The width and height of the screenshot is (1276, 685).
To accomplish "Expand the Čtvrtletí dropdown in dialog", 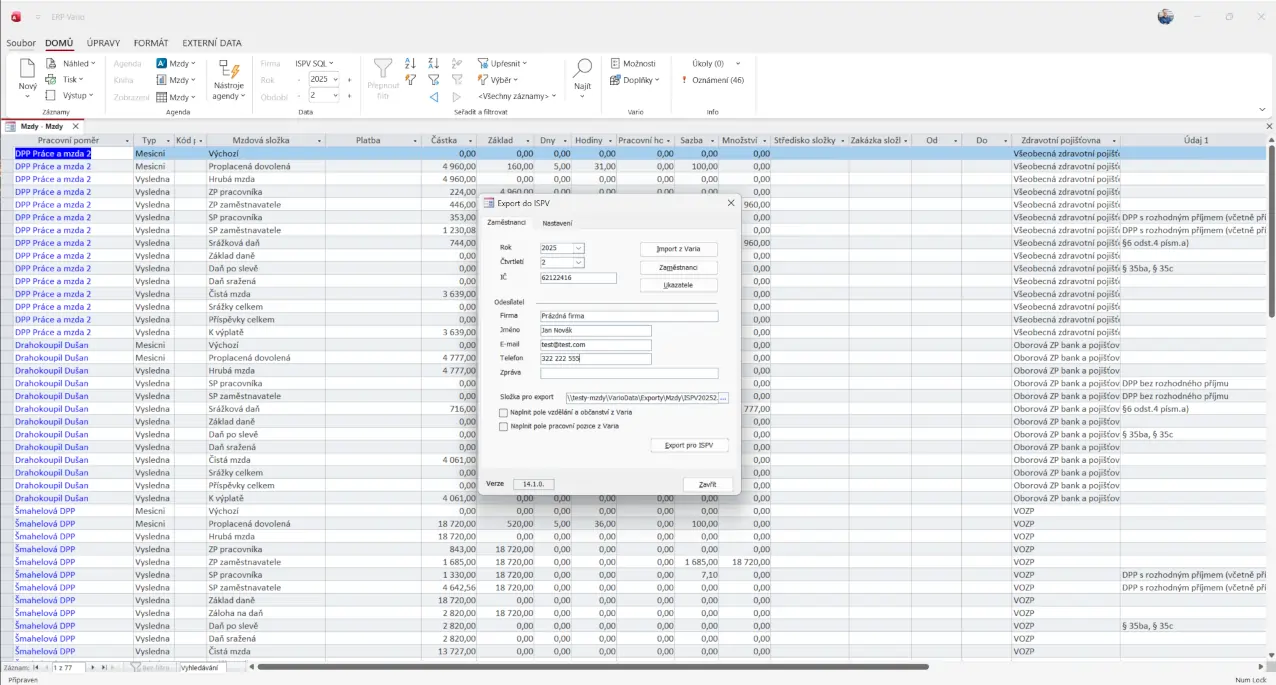I will click(579, 263).
